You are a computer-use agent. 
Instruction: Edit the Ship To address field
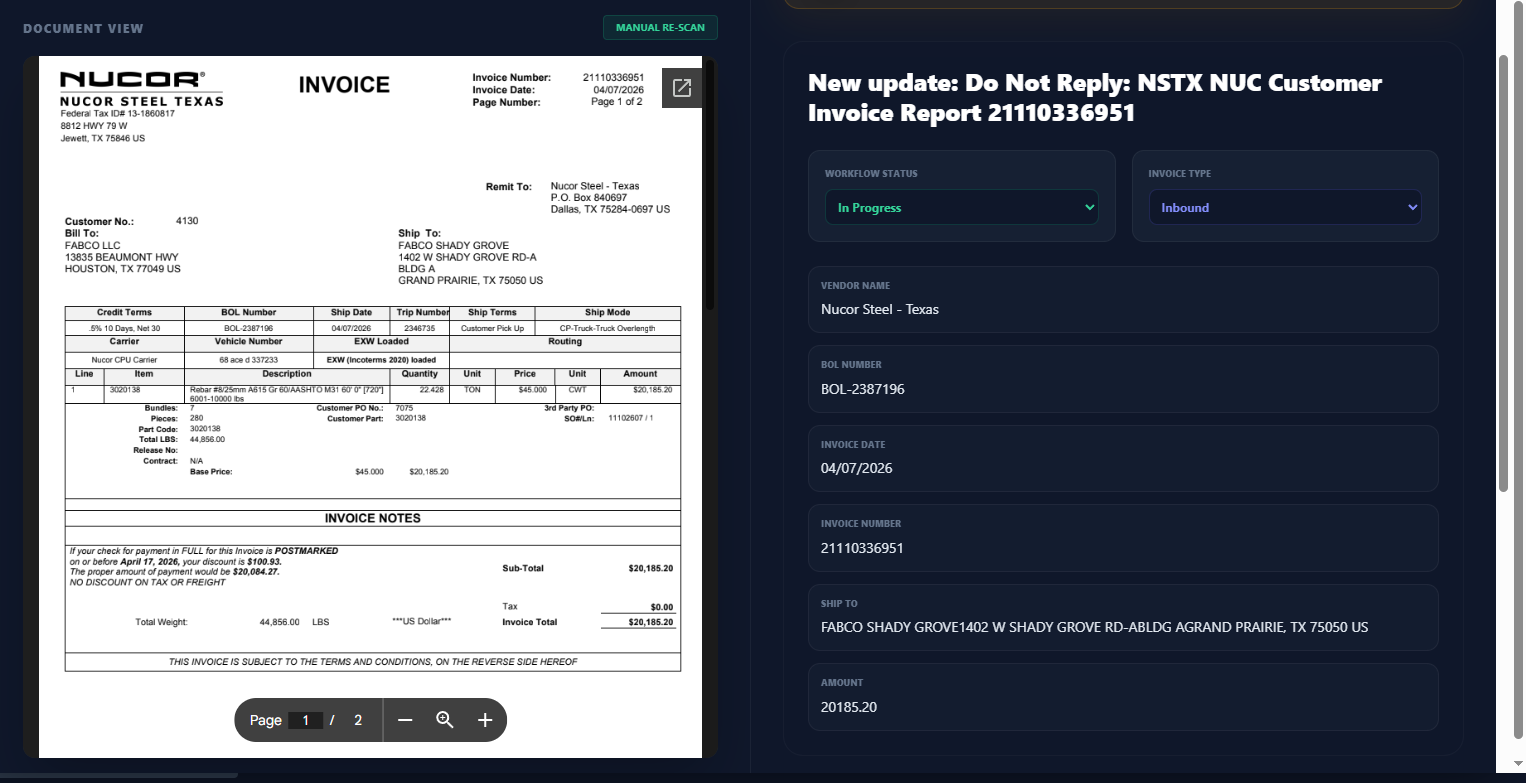pyautogui.click(x=1123, y=617)
